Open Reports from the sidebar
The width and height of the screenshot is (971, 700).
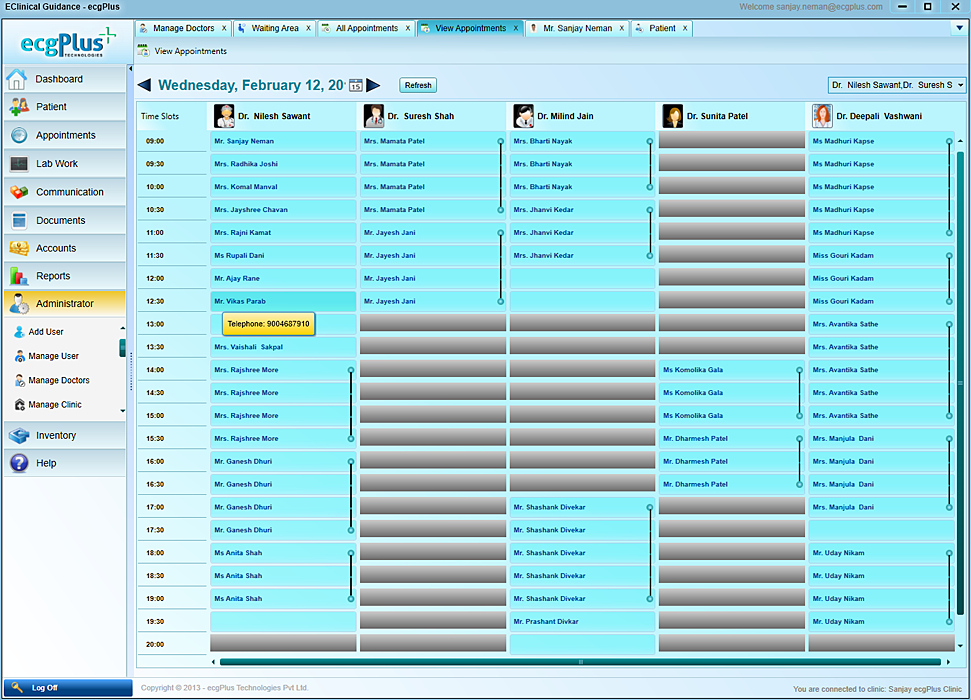[x=53, y=276]
